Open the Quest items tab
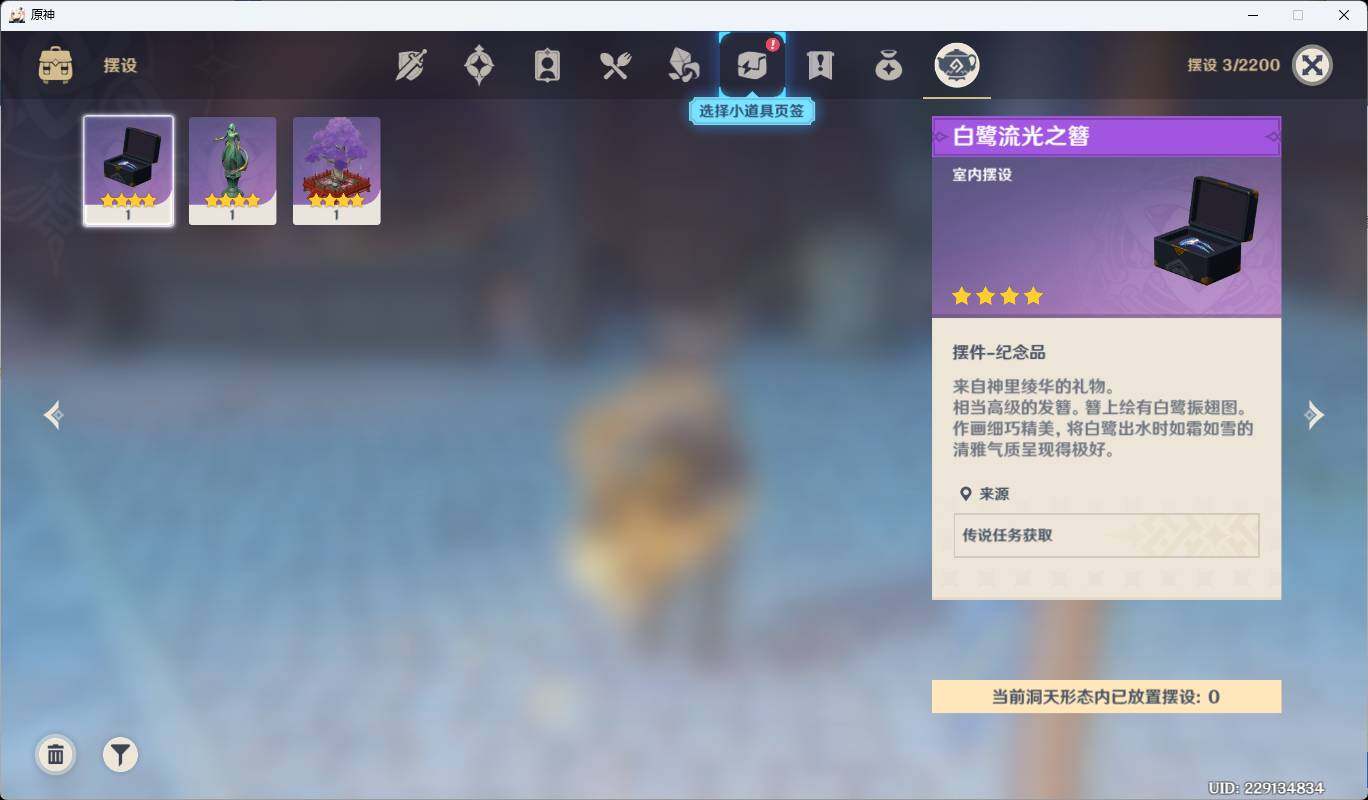1368x800 pixels. (x=820, y=66)
